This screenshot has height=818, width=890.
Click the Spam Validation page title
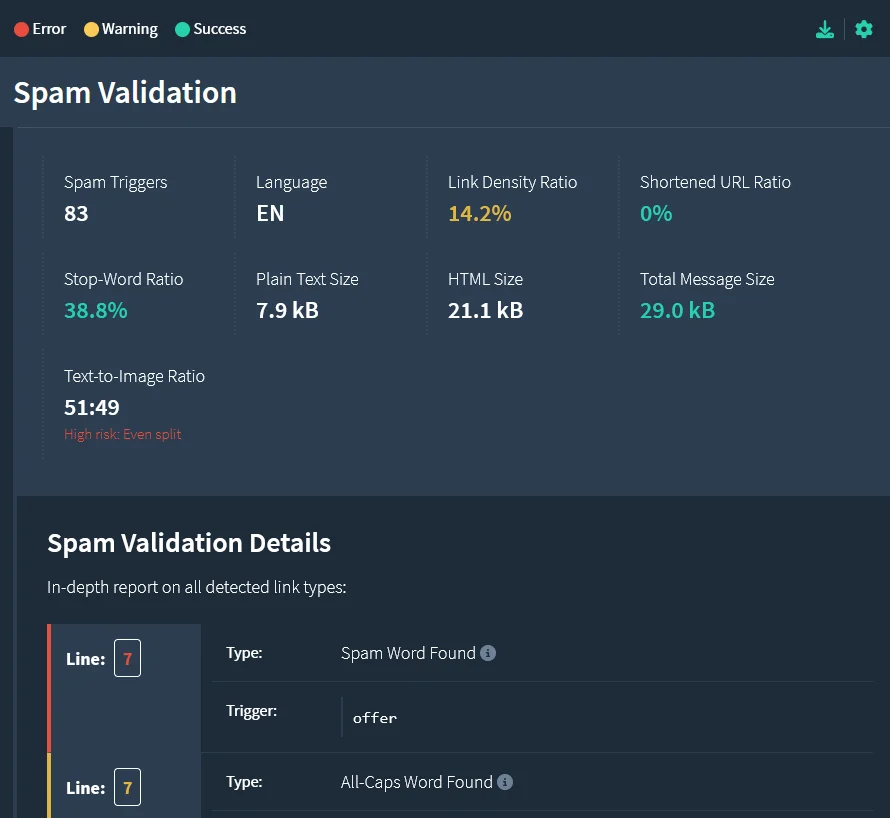point(125,92)
